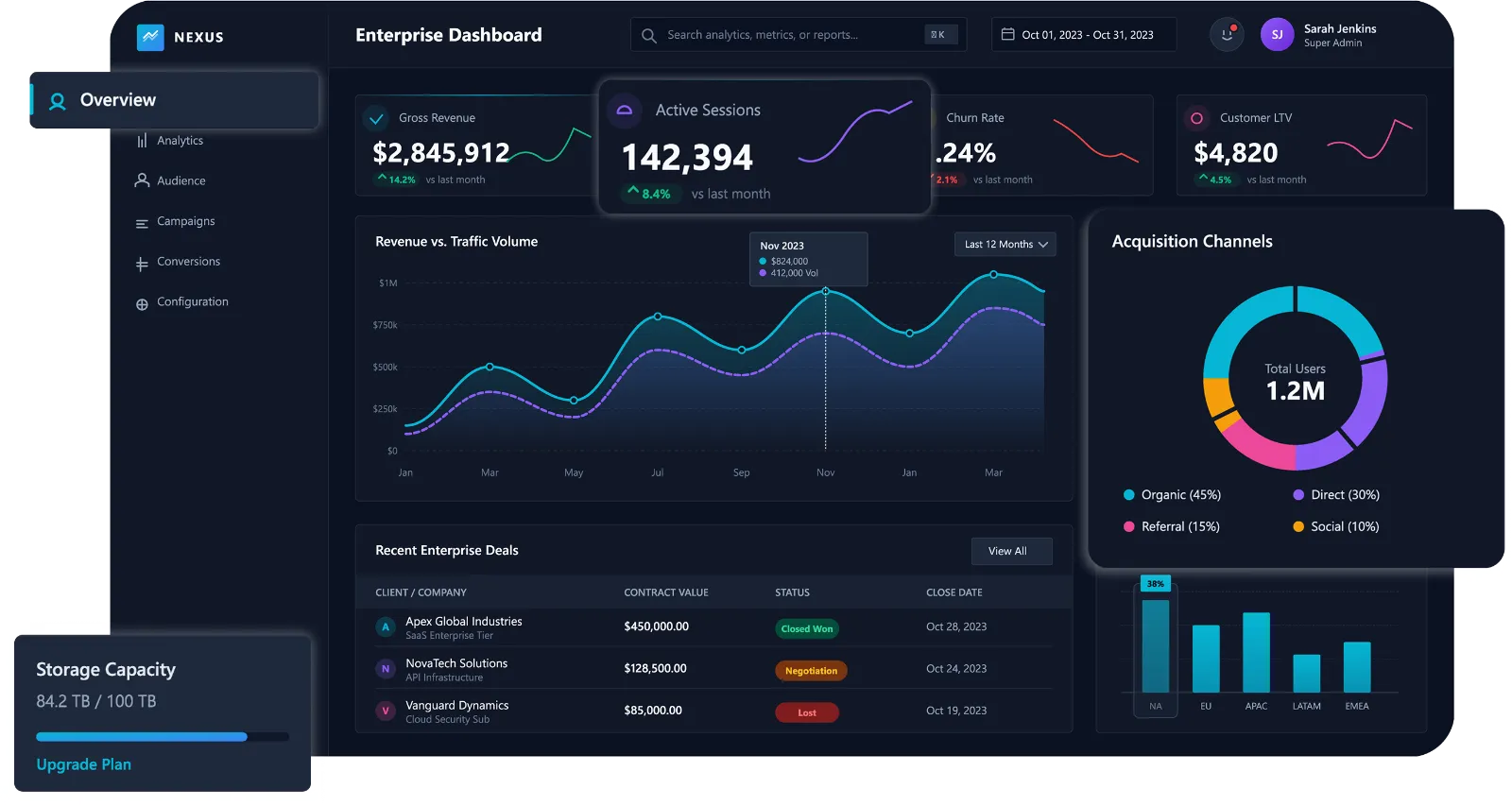Image resolution: width=1512 pixels, height=806 pixels.
Task: Click the Lost status badge
Action: point(807,713)
